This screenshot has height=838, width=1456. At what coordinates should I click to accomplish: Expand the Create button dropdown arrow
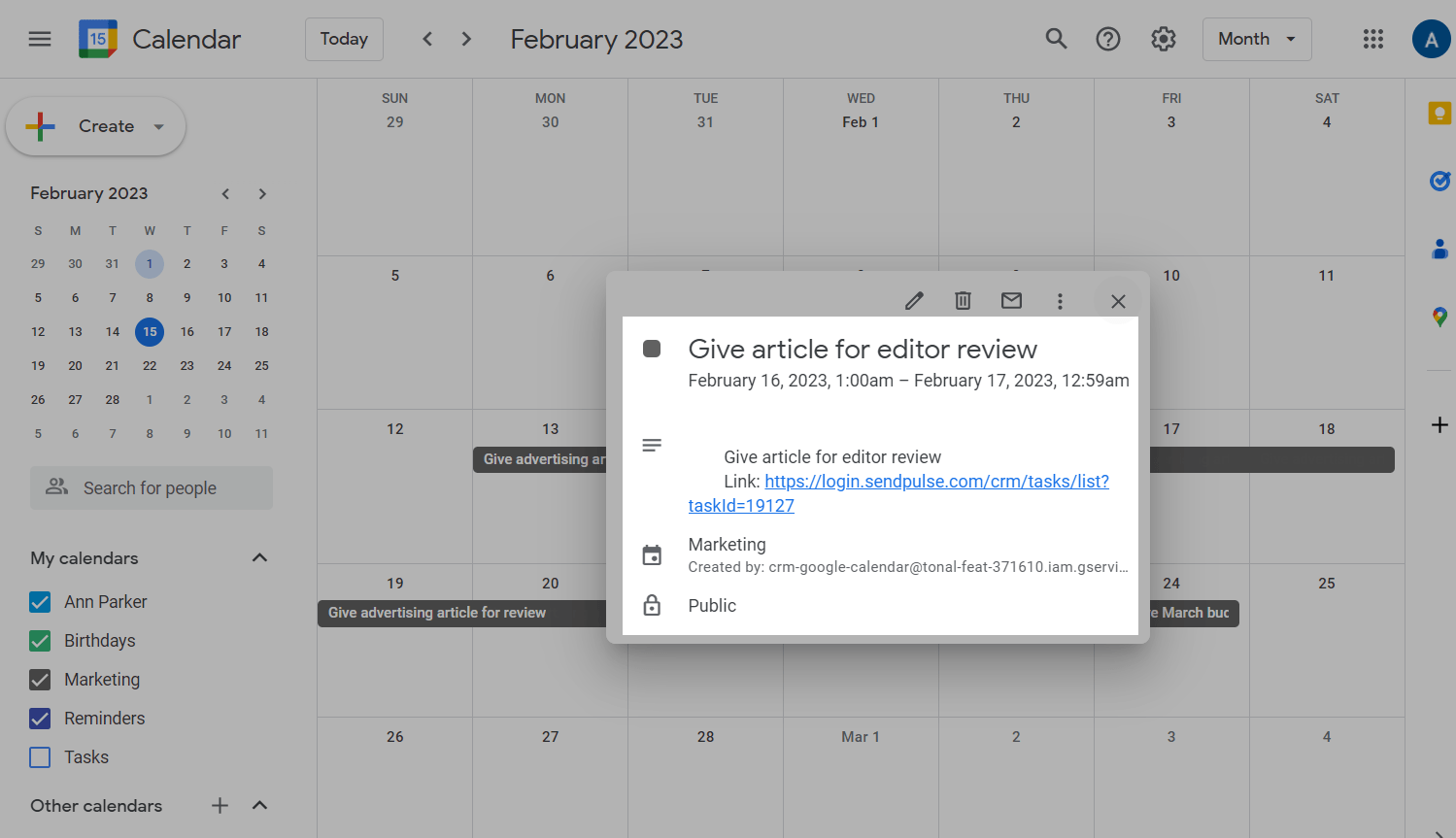159,126
